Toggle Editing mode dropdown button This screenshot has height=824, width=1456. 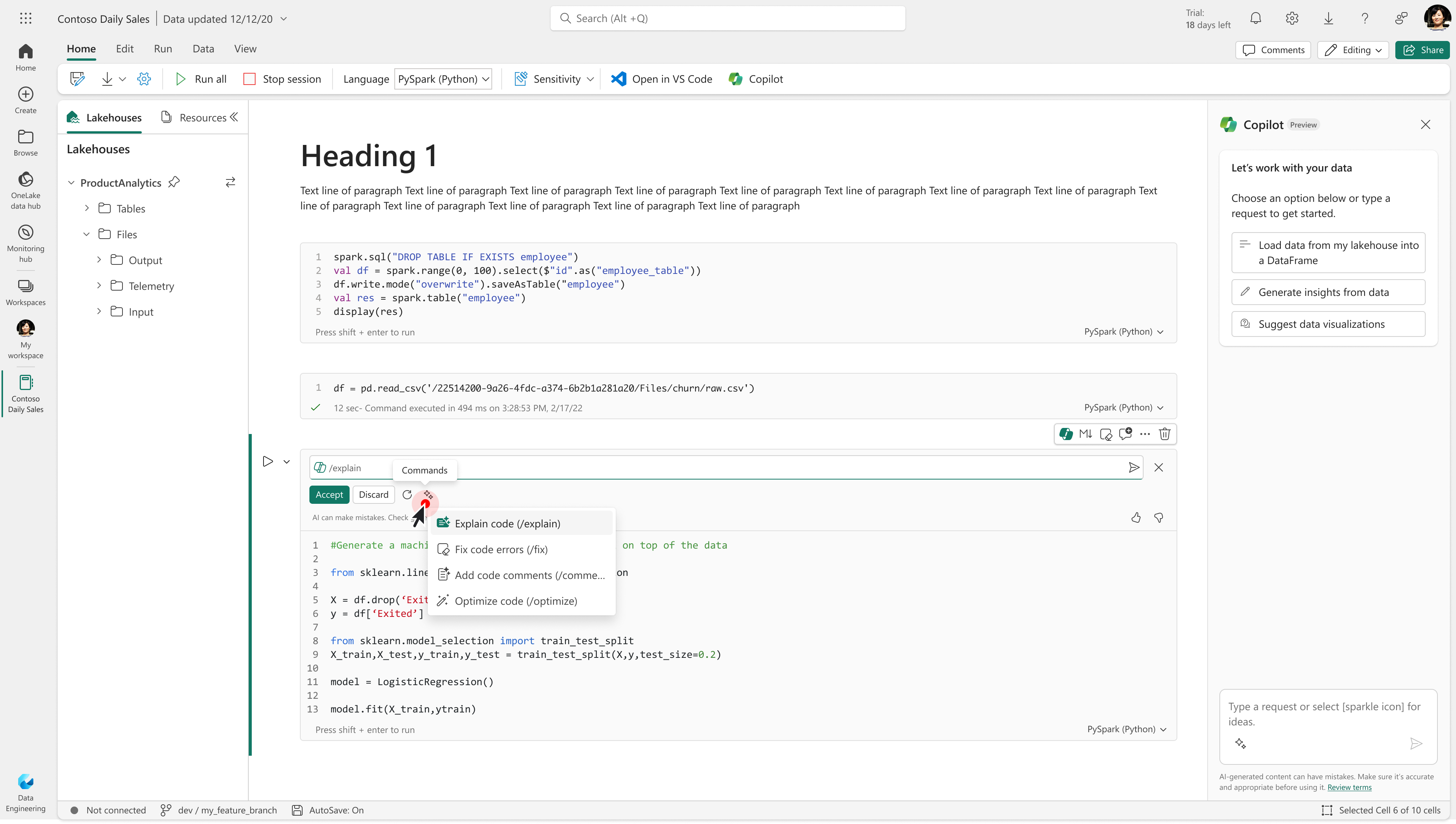click(1353, 50)
